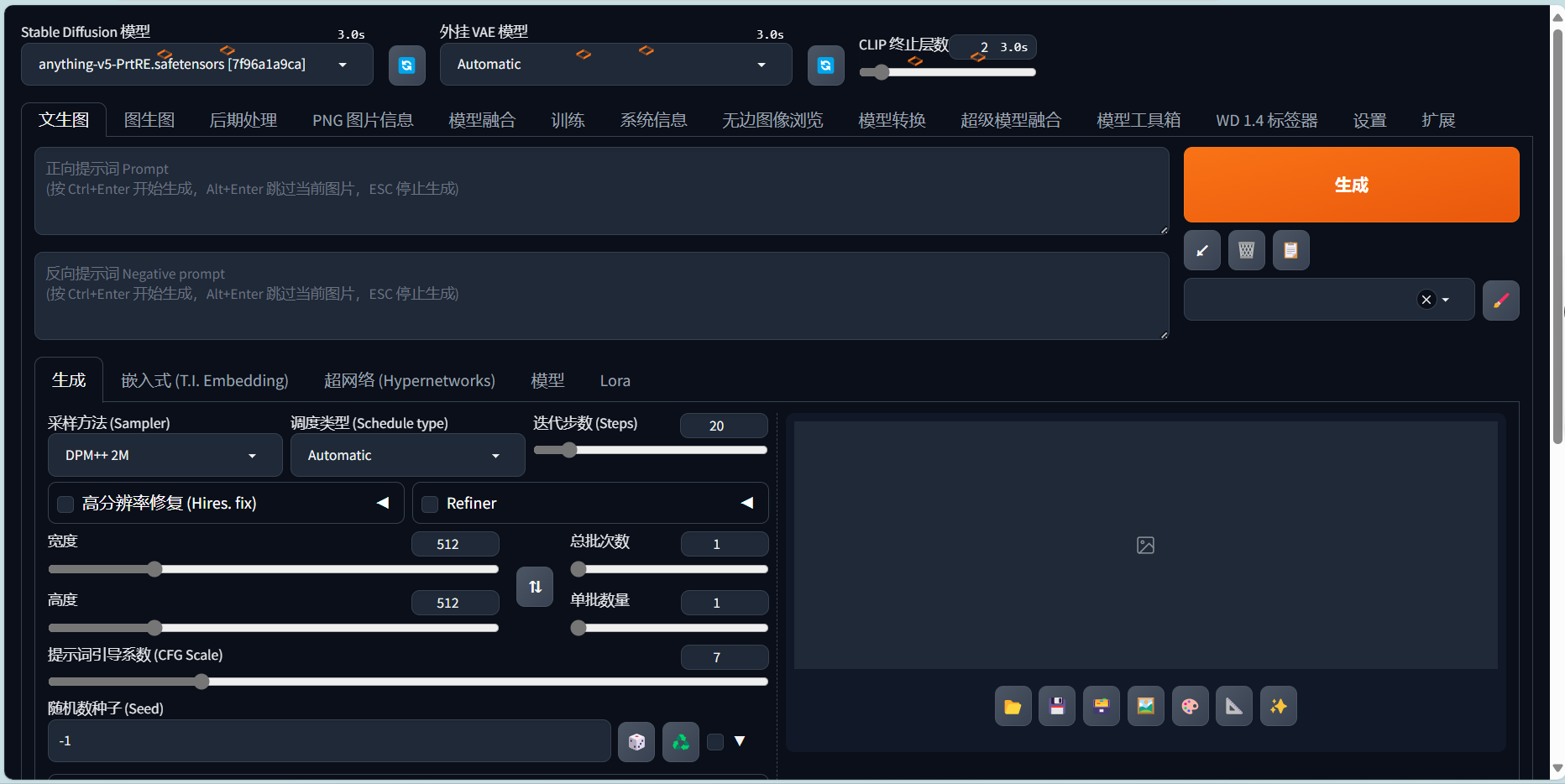
Task: Click the CFG Scale number field
Action: 724,657
